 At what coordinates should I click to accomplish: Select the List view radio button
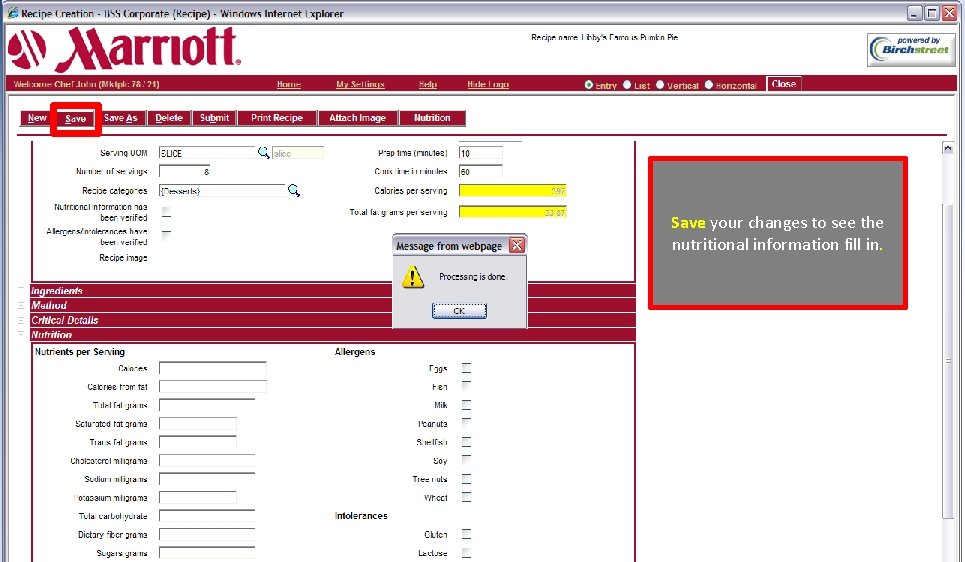click(x=627, y=85)
